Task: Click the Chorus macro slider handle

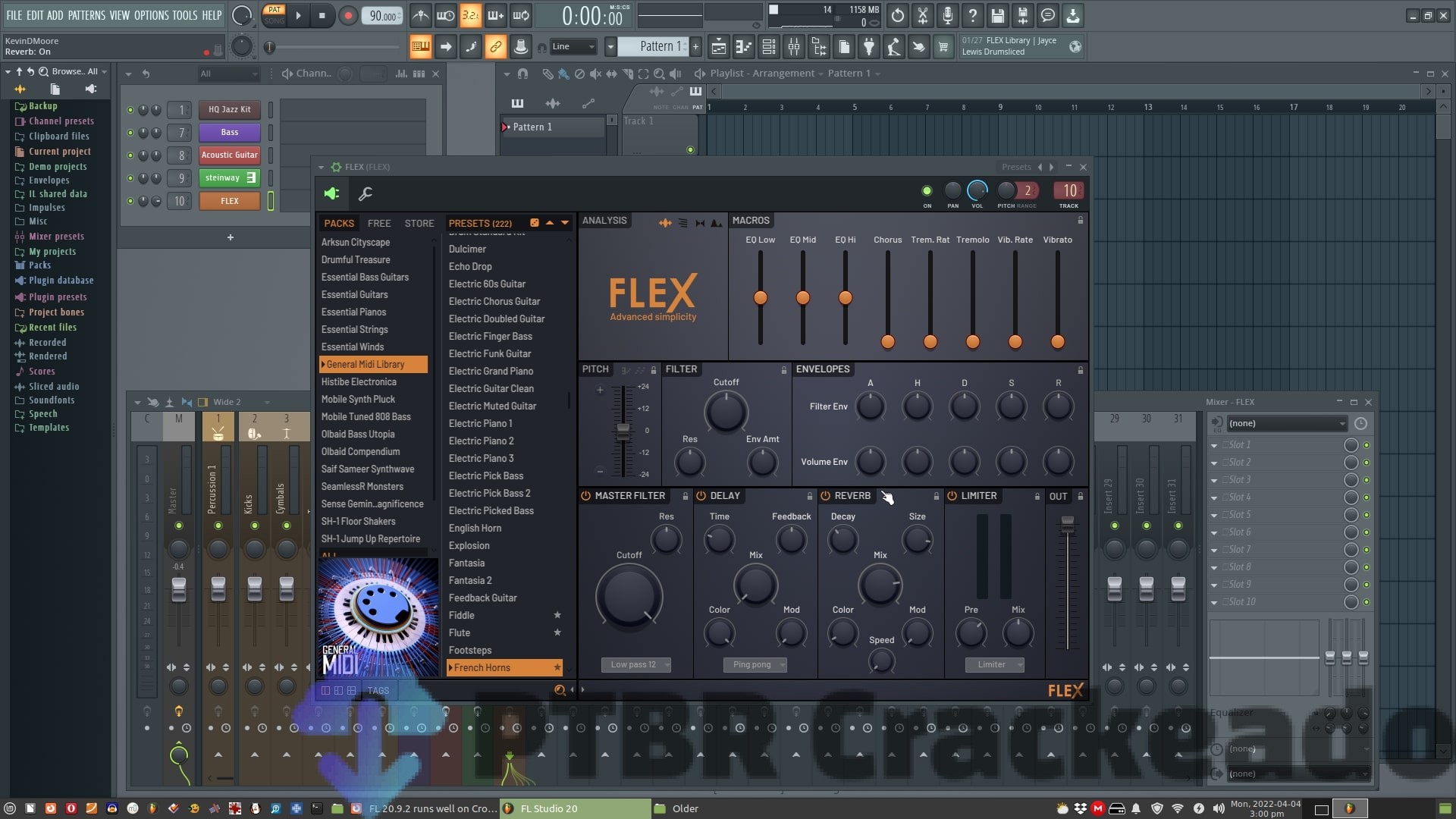Action: (x=888, y=342)
